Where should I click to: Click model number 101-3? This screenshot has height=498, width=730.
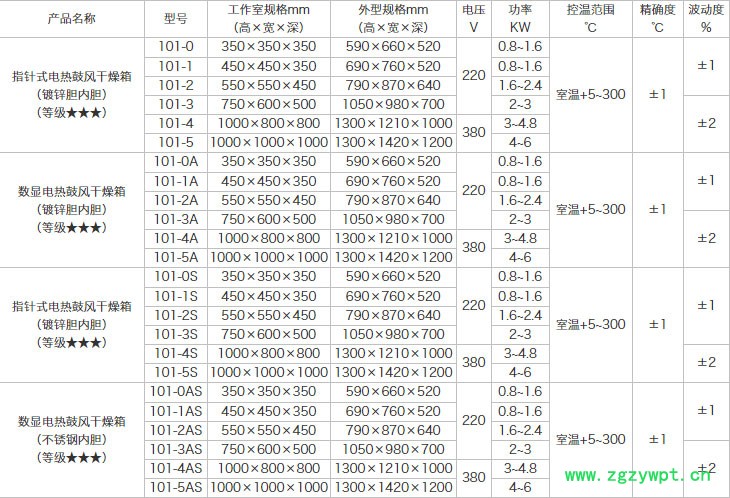(x=176, y=104)
